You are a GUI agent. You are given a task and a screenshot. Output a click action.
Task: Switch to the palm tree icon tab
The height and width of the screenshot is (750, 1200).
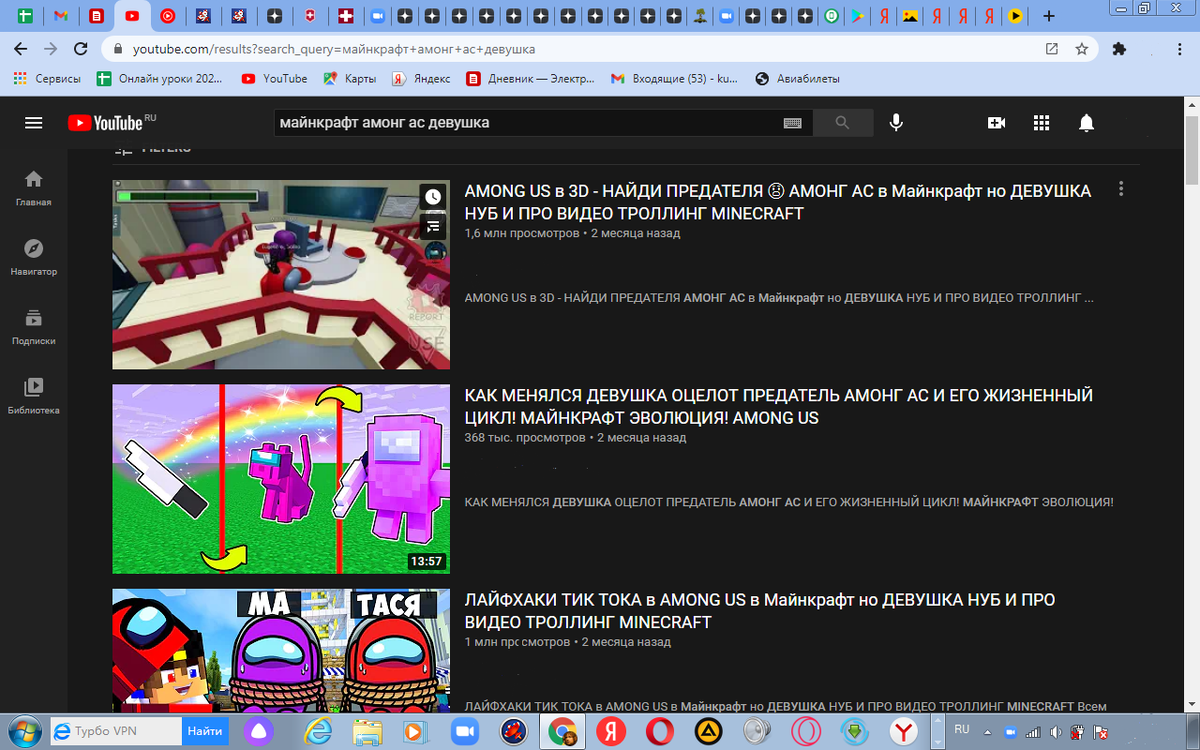click(x=701, y=16)
